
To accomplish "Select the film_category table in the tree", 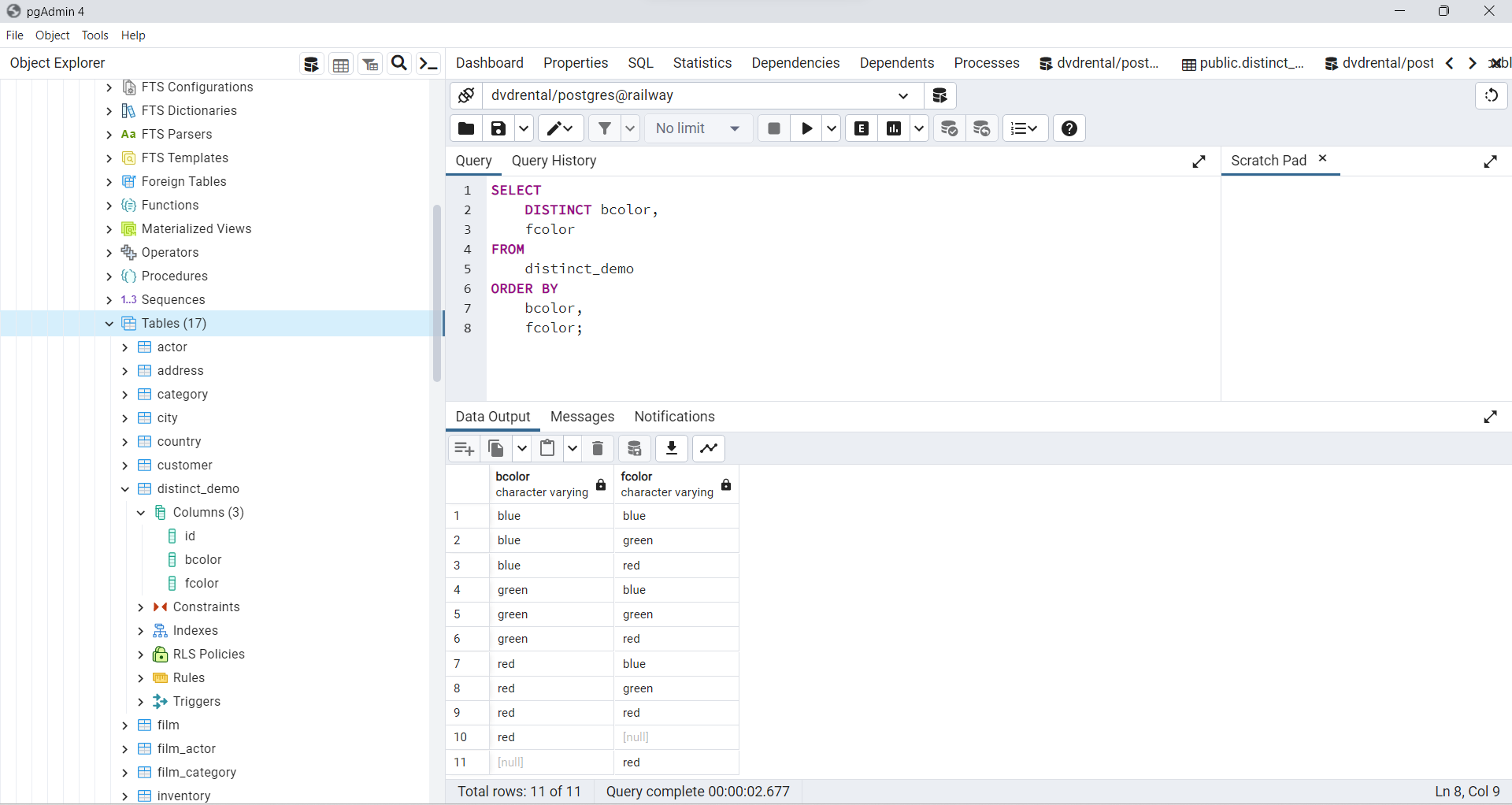I will click(x=197, y=773).
